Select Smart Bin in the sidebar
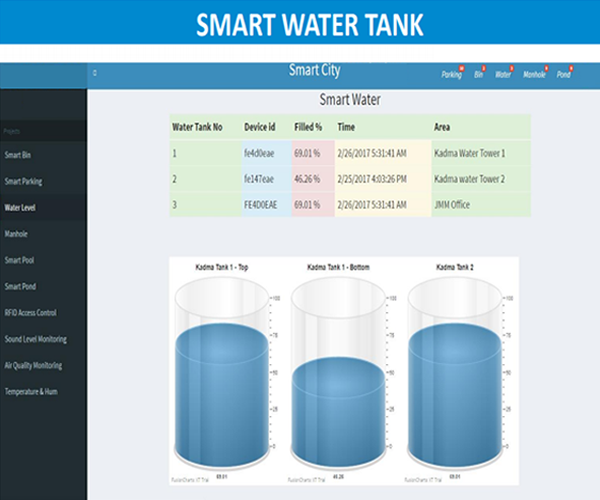The image size is (600, 500). (19, 155)
